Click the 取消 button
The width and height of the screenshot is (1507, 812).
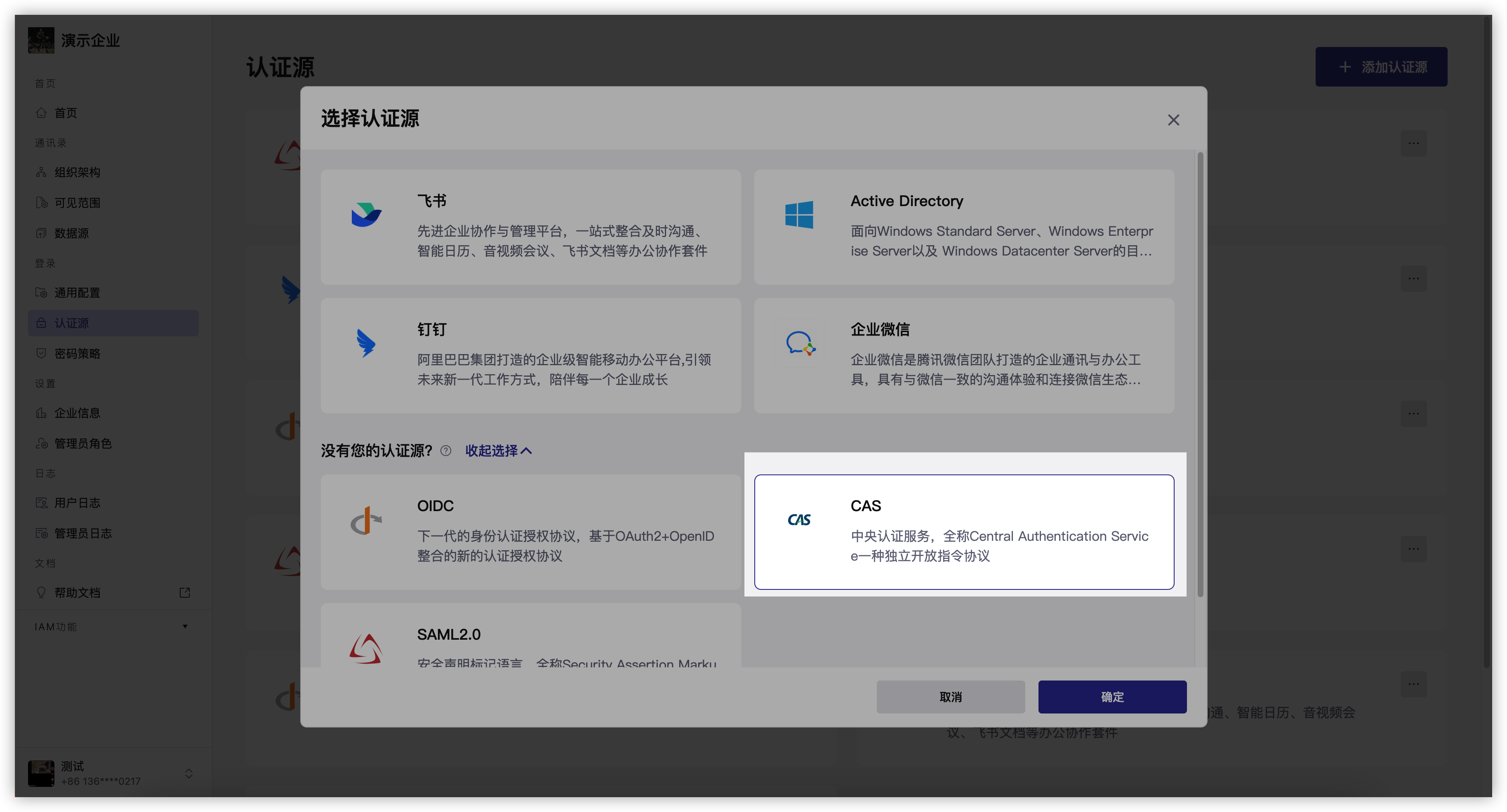tap(951, 696)
